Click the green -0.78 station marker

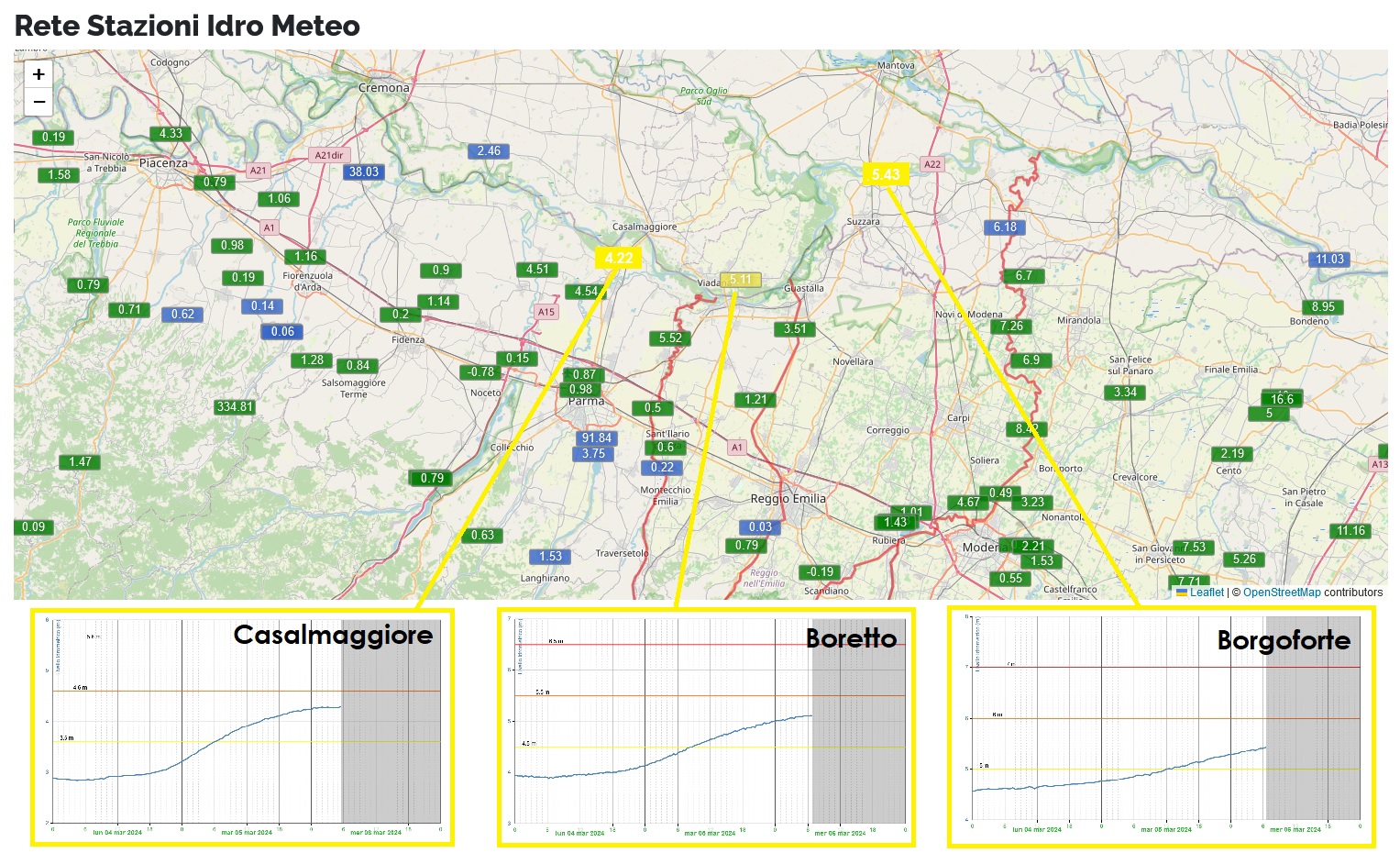(x=481, y=372)
